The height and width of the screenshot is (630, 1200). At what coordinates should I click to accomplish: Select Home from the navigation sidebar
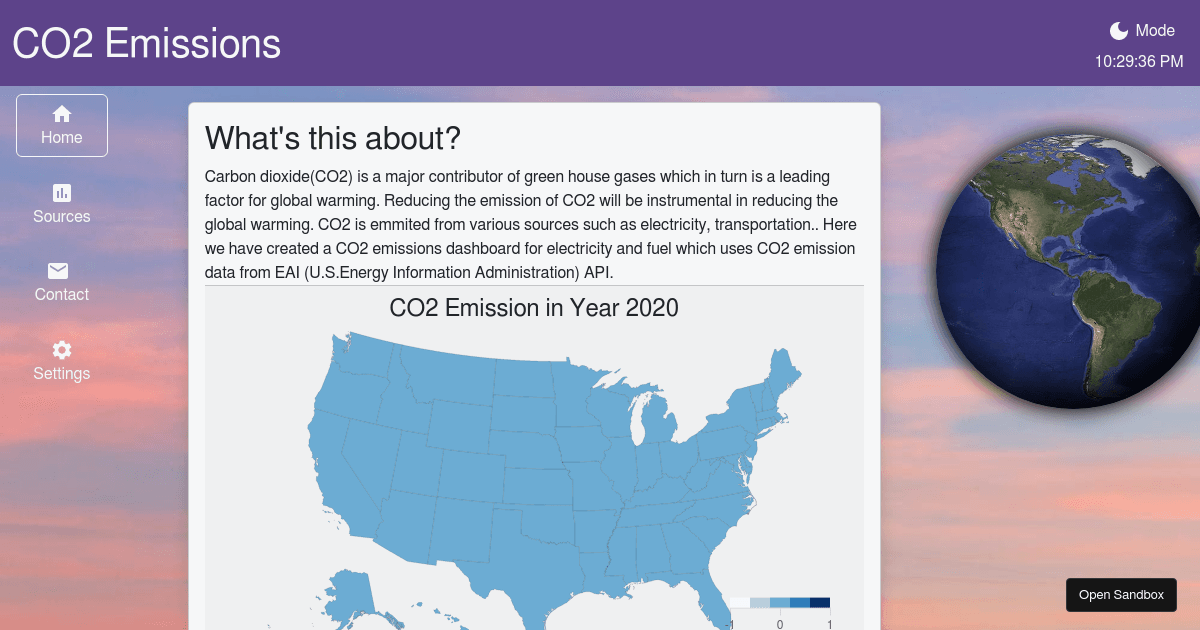[x=61, y=125]
